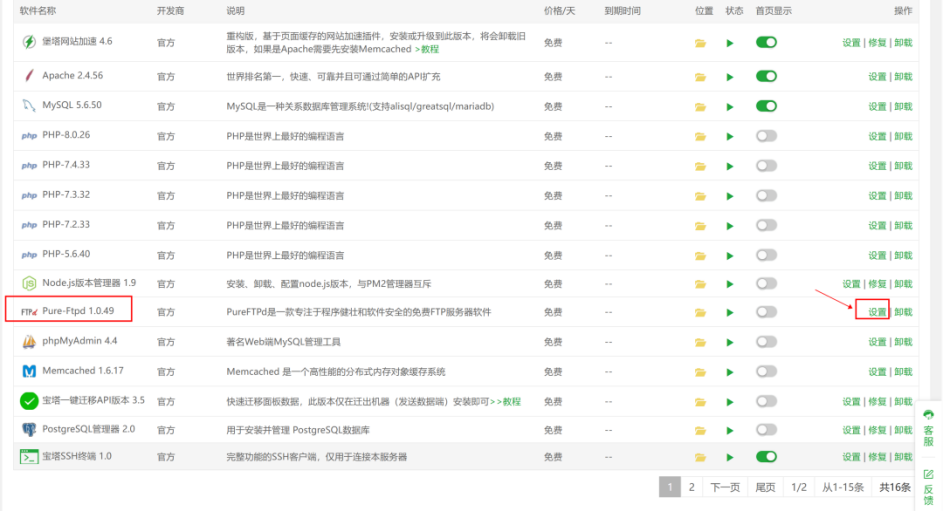Click status play icon for MySQL 5.6.50
This screenshot has height=512, width=943.
(730, 107)
